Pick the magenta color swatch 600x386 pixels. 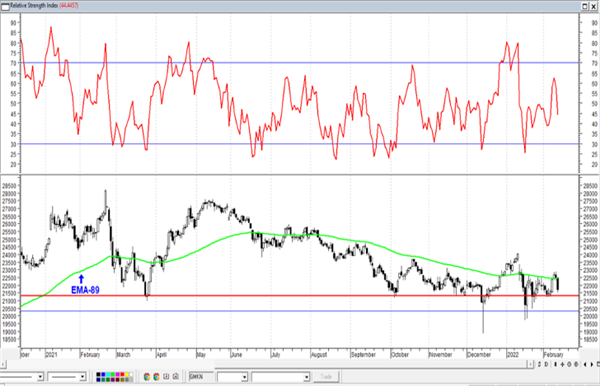tap(117, 375)
